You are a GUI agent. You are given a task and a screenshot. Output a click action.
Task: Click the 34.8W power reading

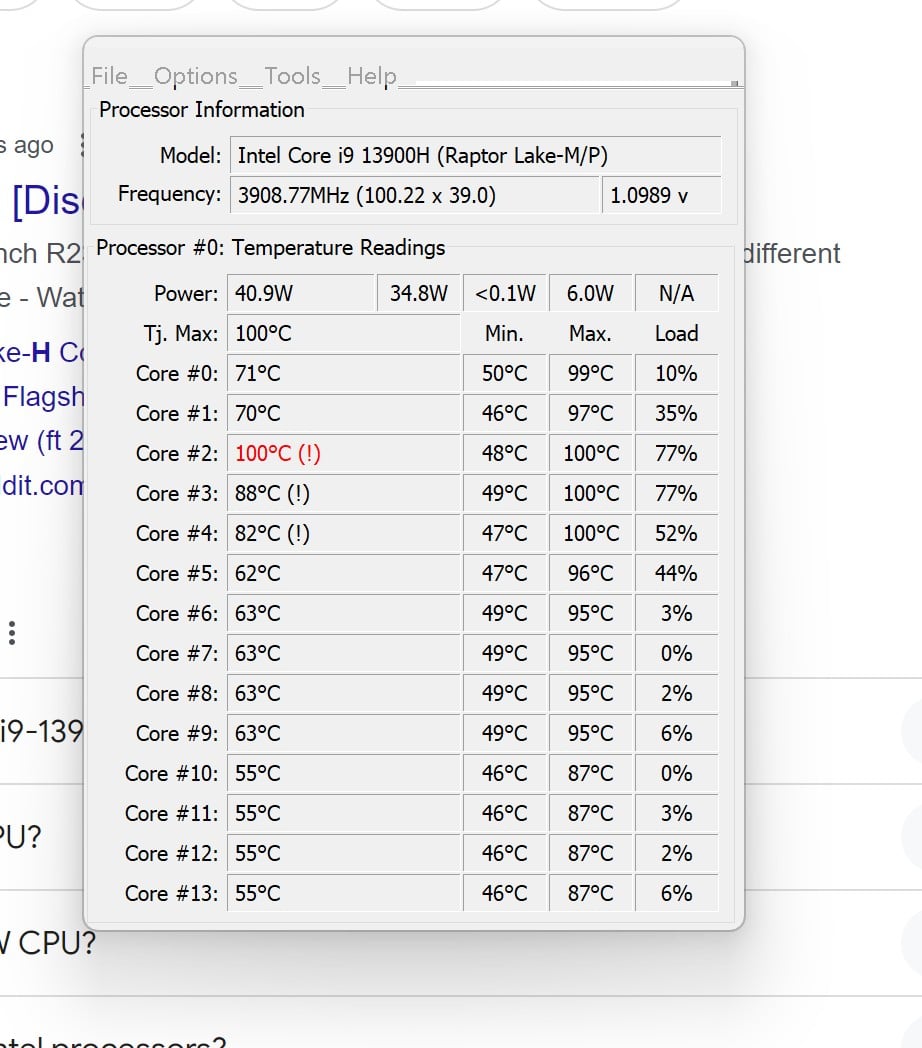pyautogui.click(x=419, y=293)
